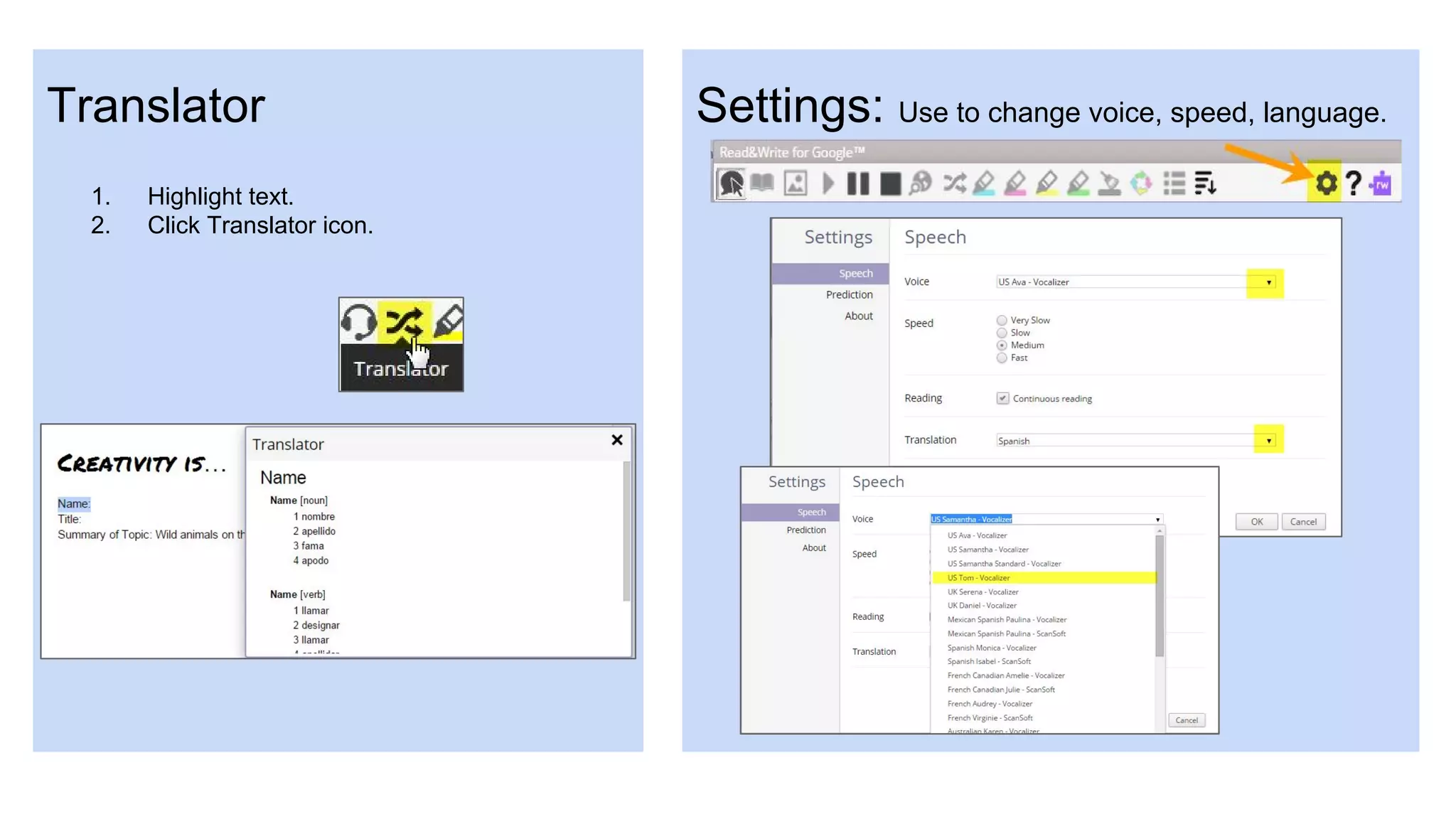Select the yellow highlighter tool
Image resolution: width=1456 pixels, height=819 pixels.
1047,183
